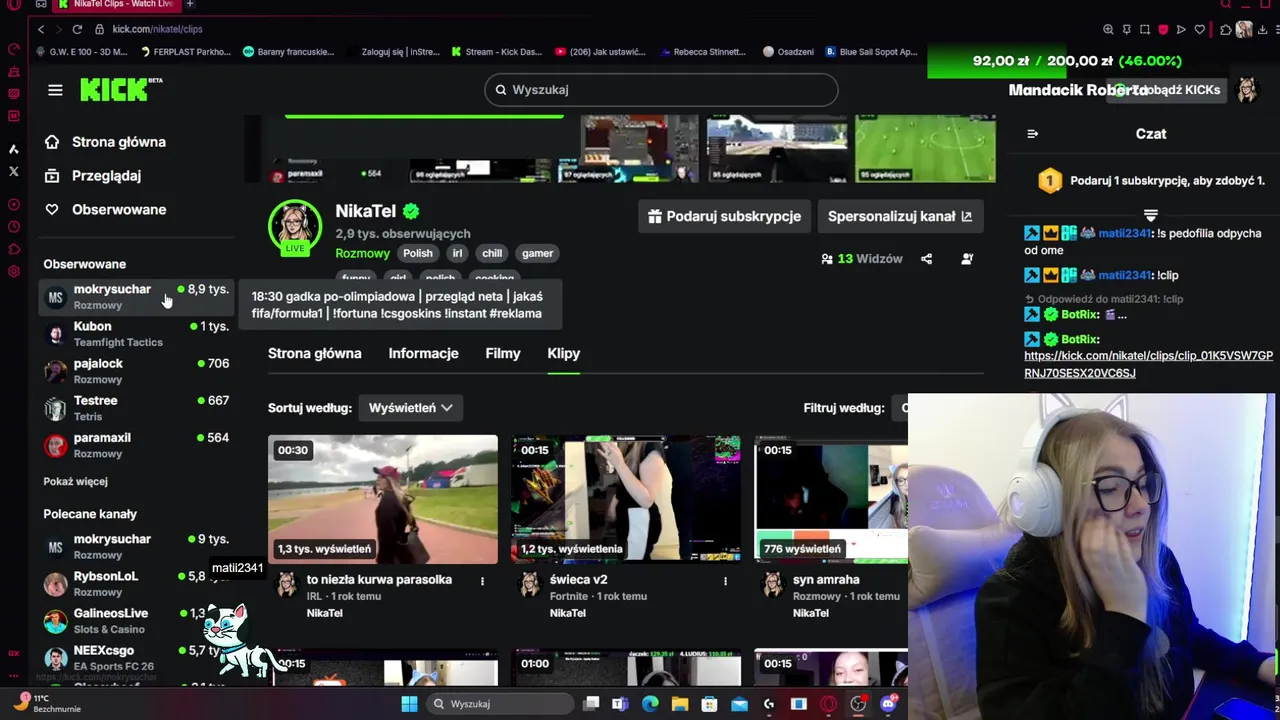Open the Stream - Kick Das... bookmark
The width and height of the screenshot is (1280, 720).
click(496, 52)
